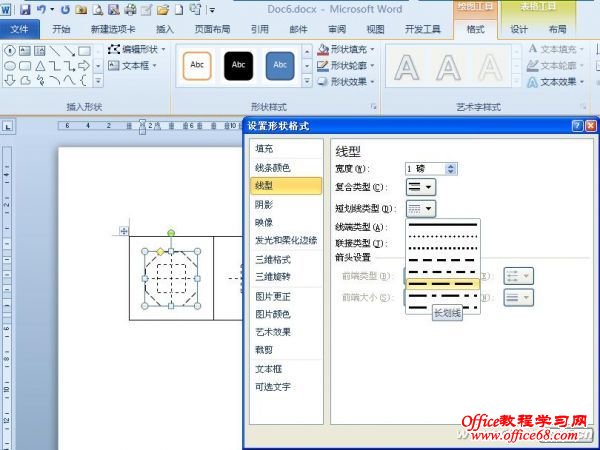Click the help button of the dialog

[x=577, y=126]
